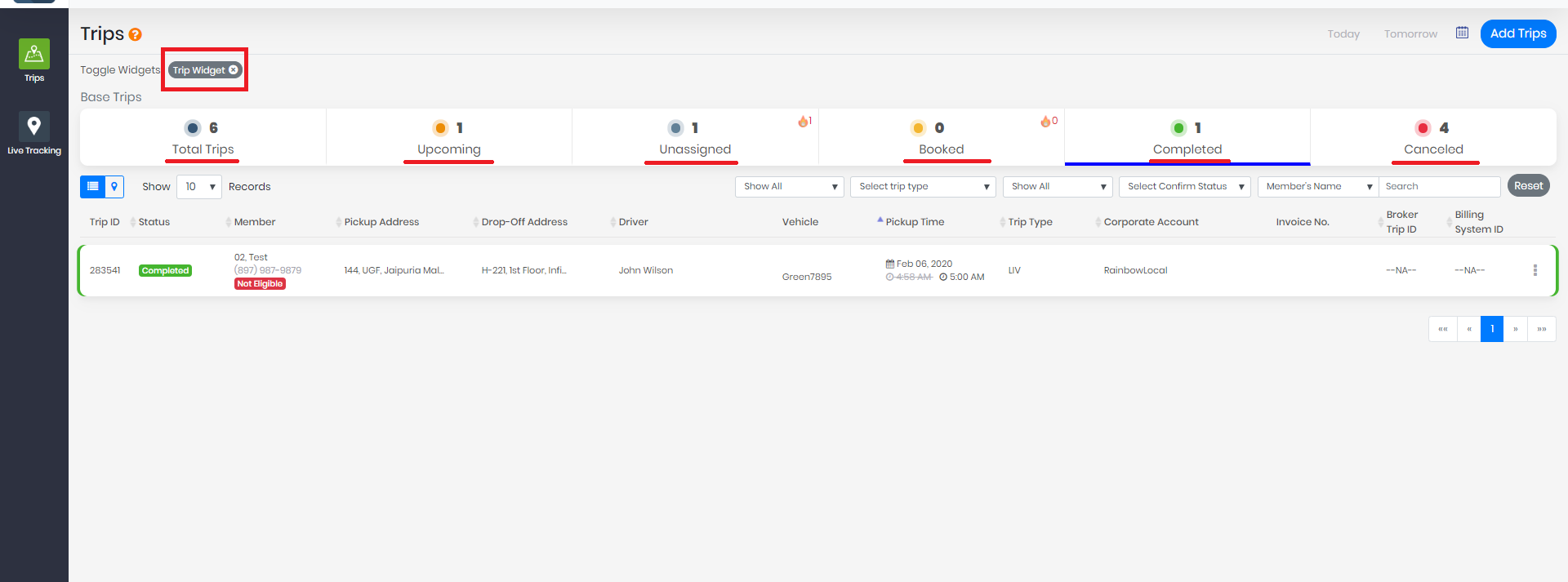1568x582 pixels.
Task: Click the Invoice No. column header
Action: click(x=1303, y=222)
